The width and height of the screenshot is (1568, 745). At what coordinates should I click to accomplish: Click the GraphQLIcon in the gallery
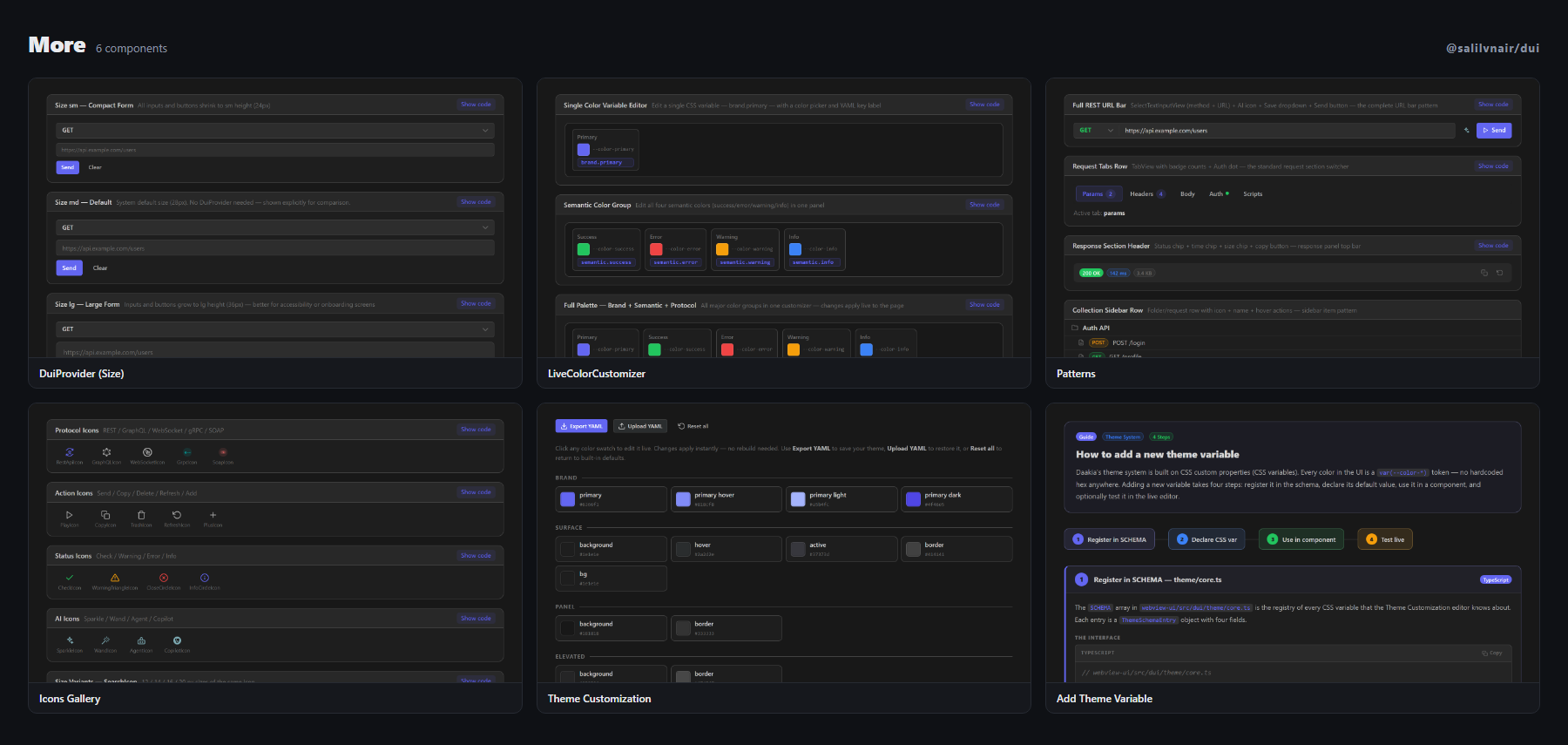pyautogui.click(x=106, y=452)
